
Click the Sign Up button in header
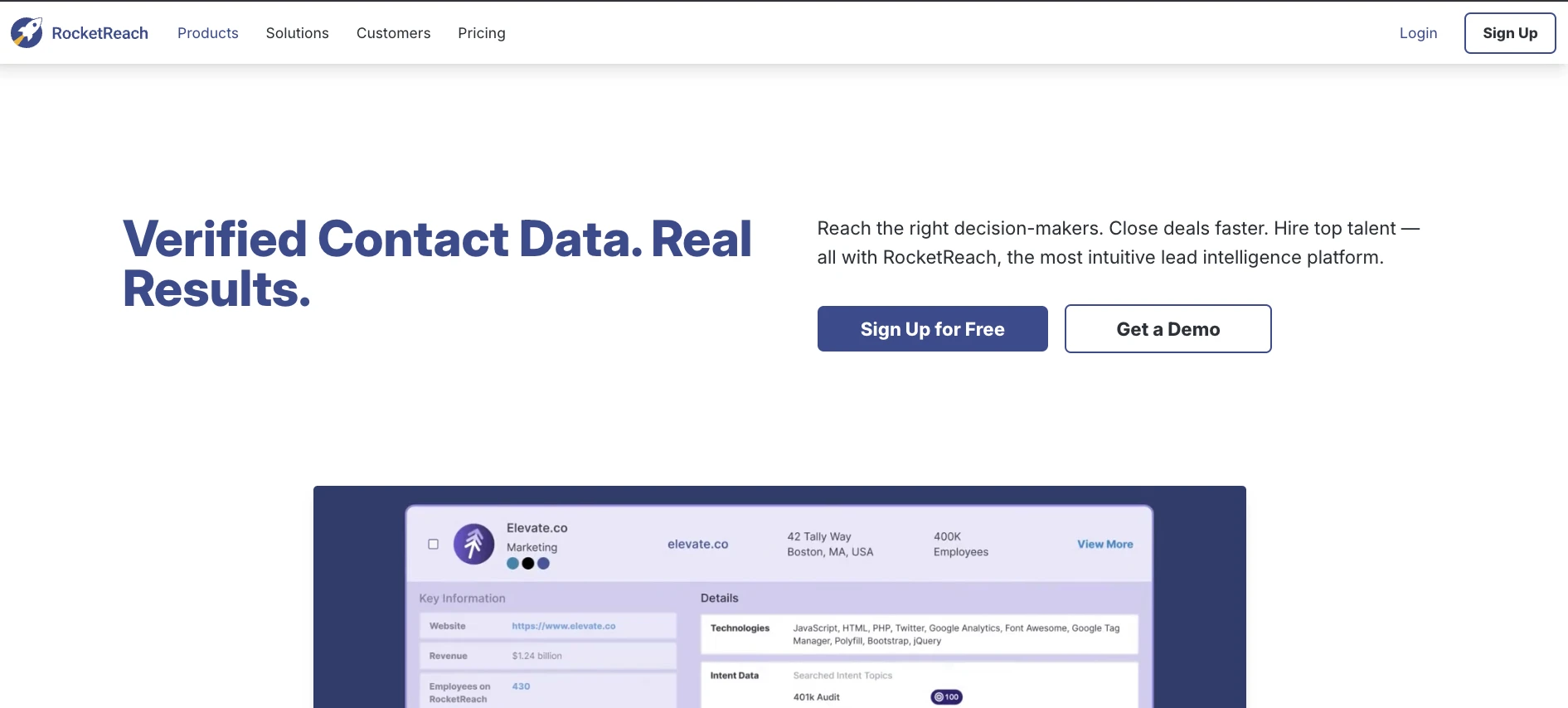(x=1510, y=33)
